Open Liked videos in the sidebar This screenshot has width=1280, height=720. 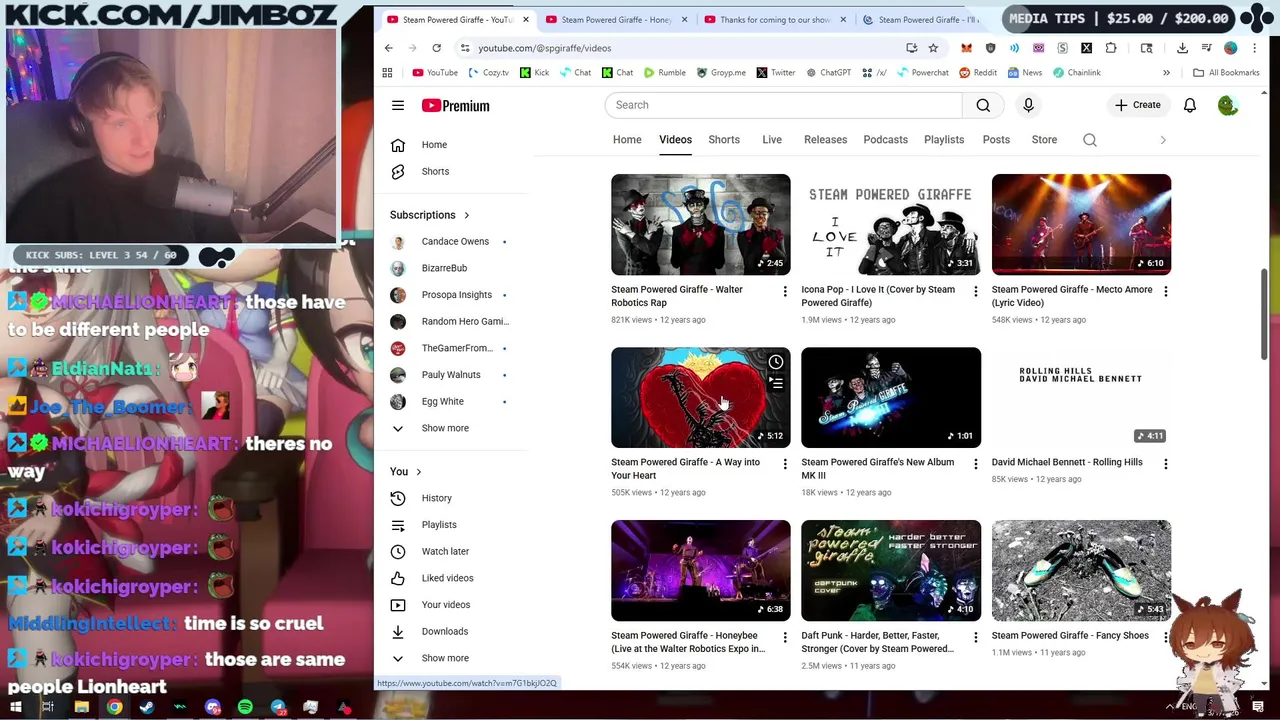pyautogui.click(x=447, y=578)
